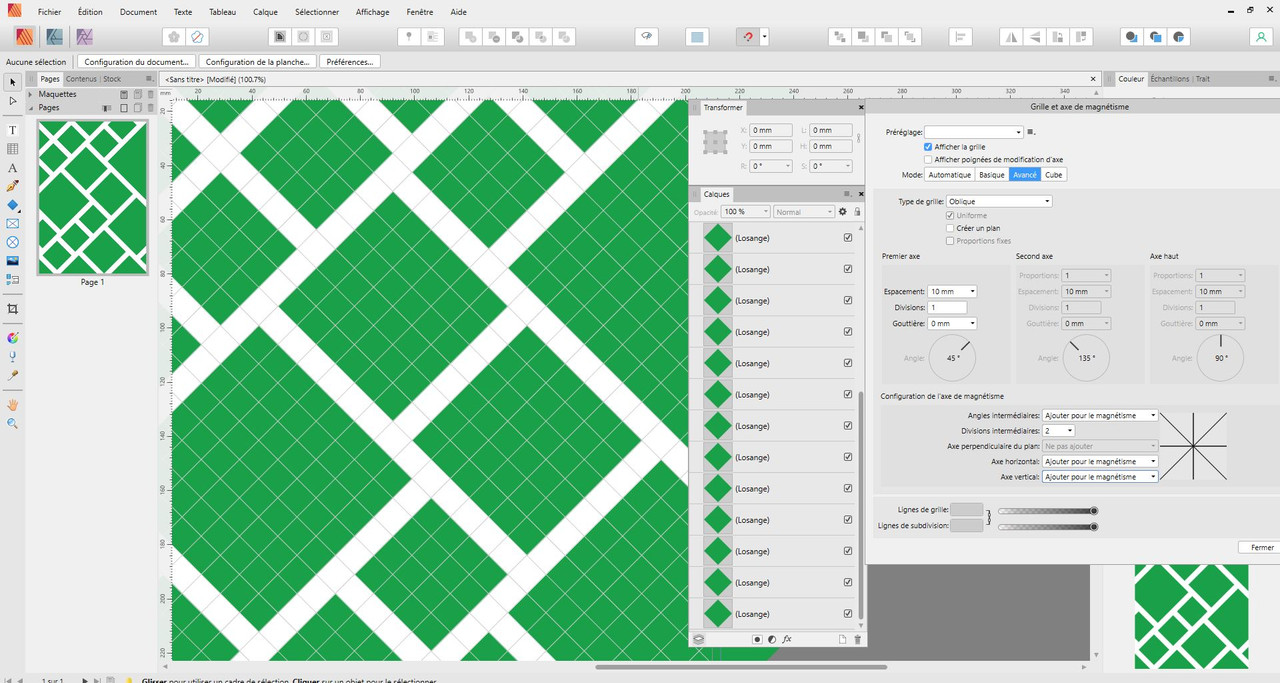Open Axe horizontal dropdown

(1100, 461)
